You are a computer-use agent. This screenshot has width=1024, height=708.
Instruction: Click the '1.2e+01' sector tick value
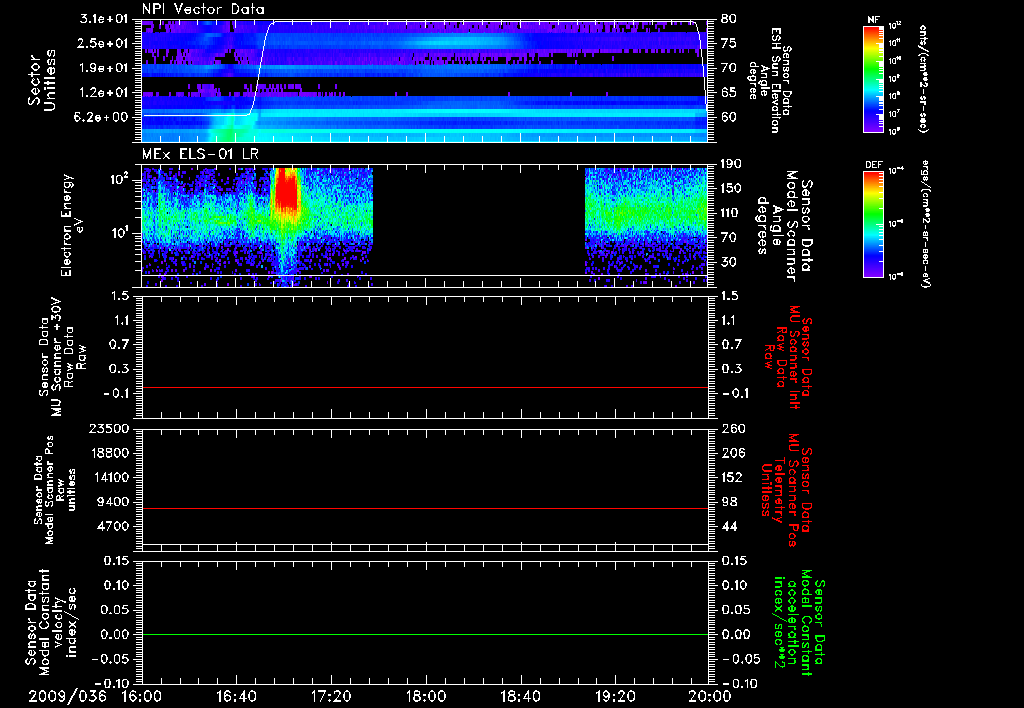pos(103,93)
